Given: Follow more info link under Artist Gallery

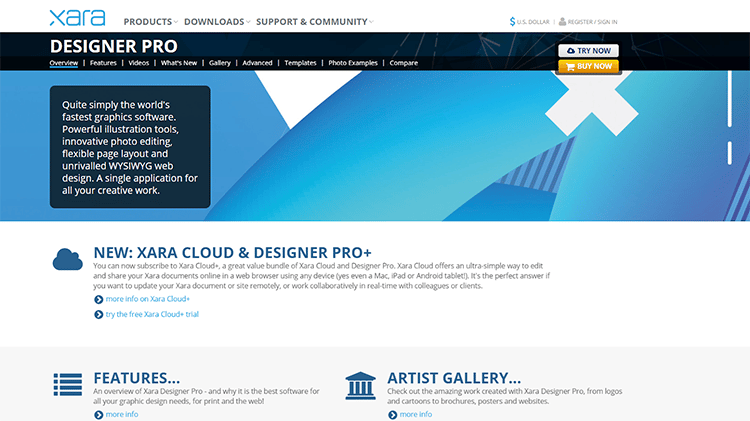Looking at the screenshot, I should (x=416, y=414).
